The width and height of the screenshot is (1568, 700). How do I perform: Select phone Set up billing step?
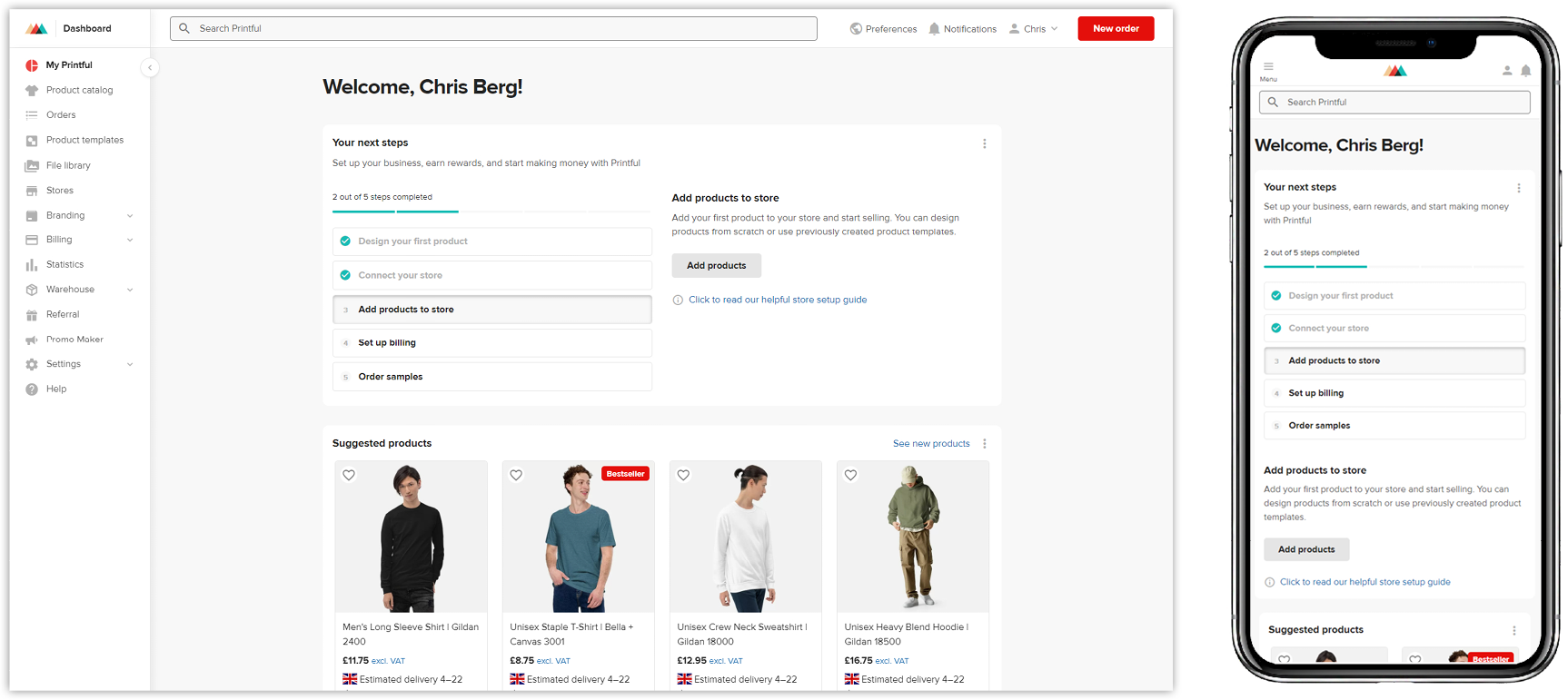click(1394, 393)
